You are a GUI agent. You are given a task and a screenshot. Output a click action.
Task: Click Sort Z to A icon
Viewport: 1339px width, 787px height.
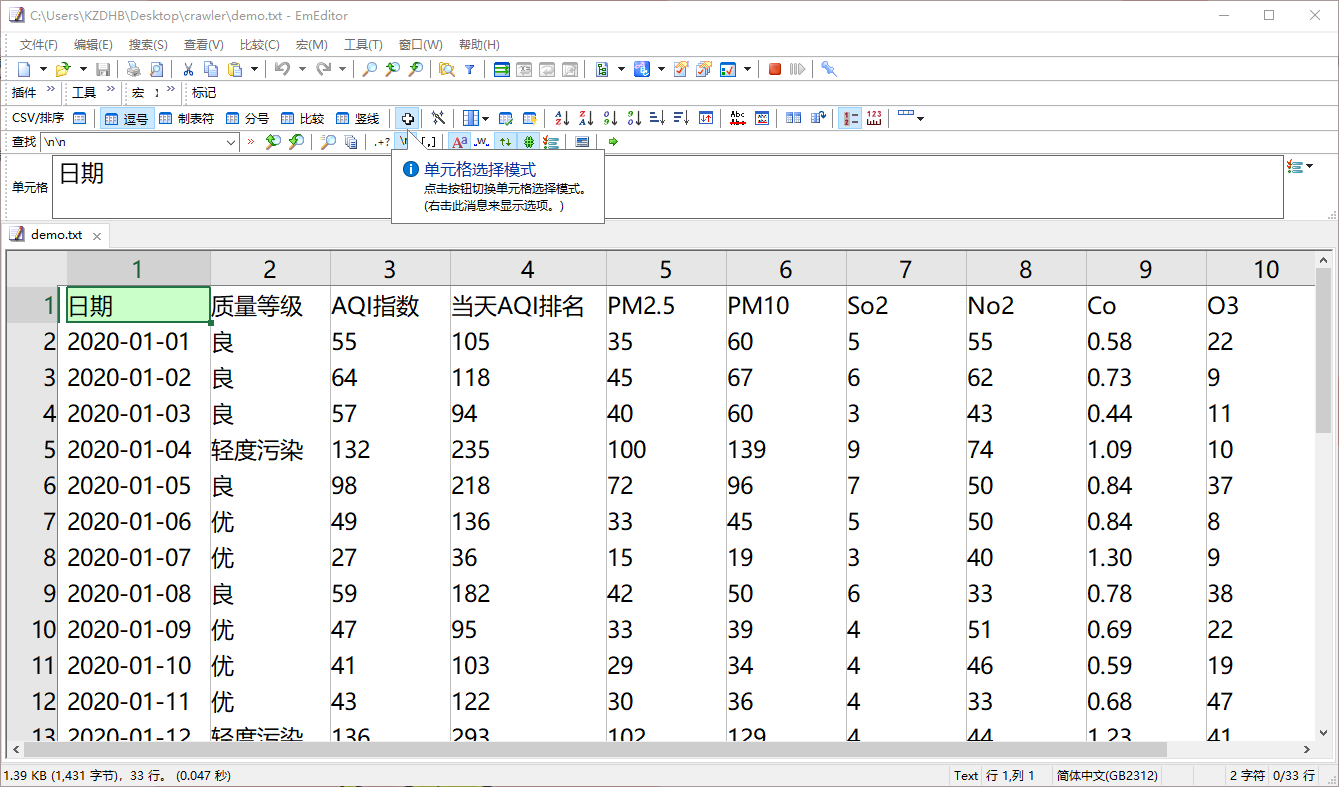pyautogui.click(x=586, y=118)
